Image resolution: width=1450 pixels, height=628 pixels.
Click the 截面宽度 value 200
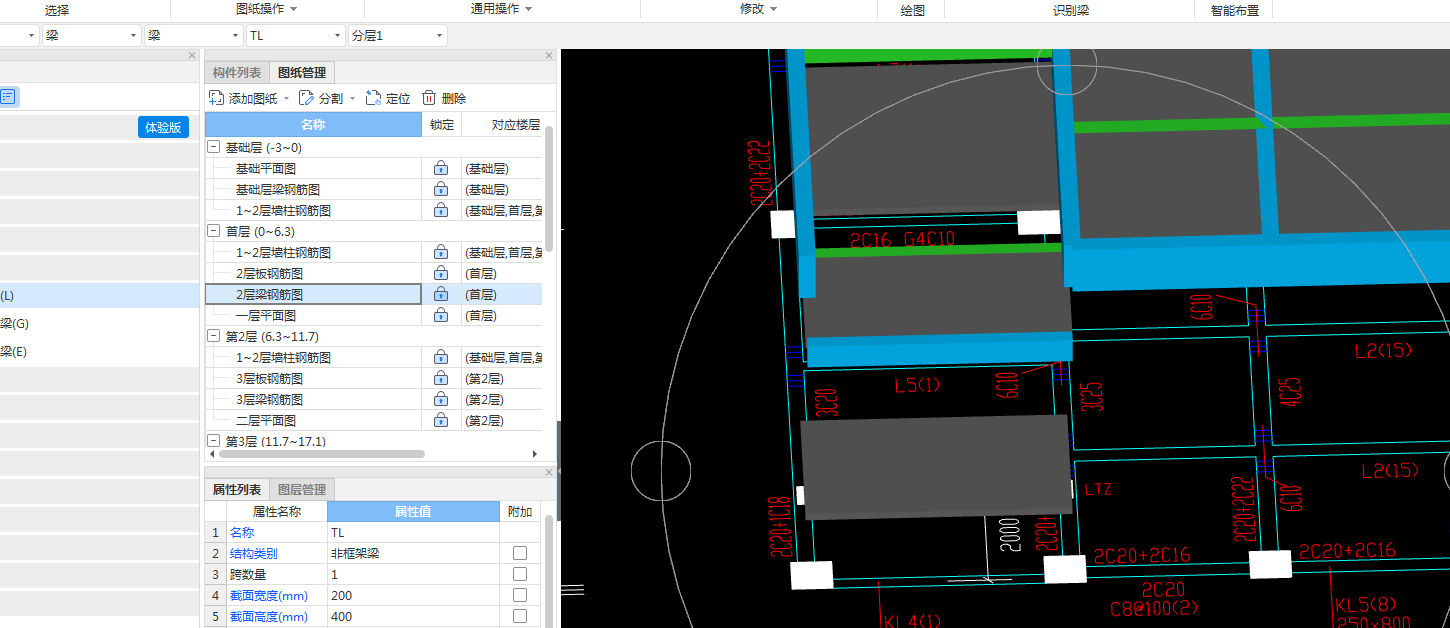(413, 595)
